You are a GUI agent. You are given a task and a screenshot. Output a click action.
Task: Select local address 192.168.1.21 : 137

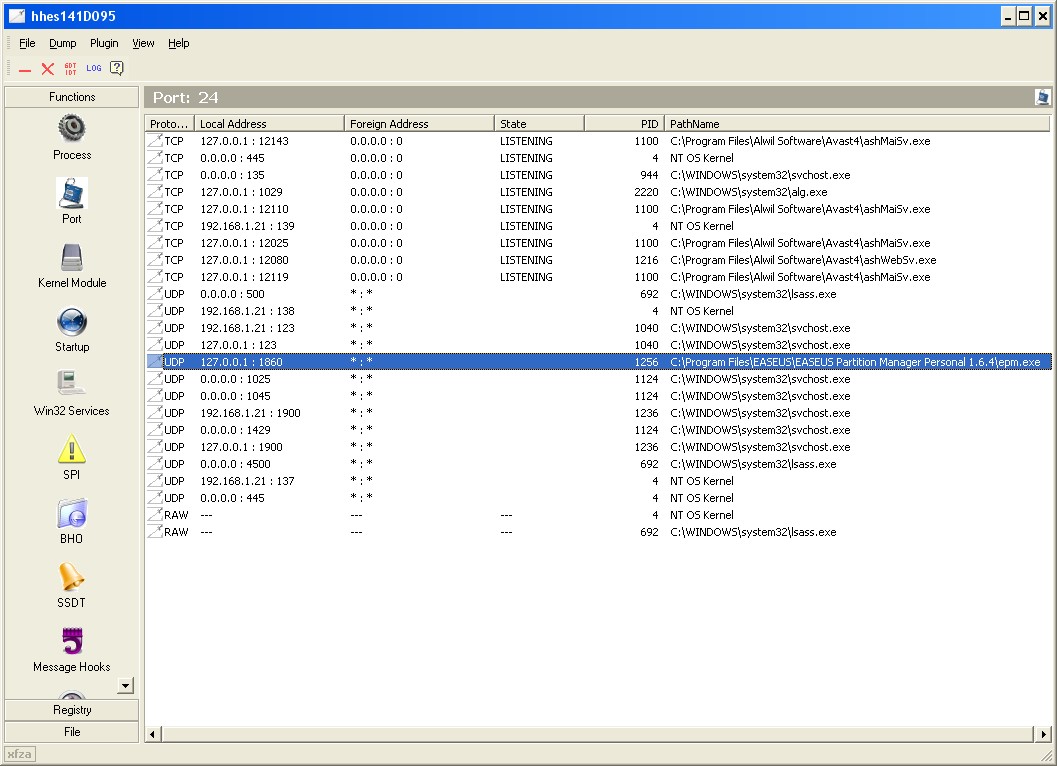(247, 481)
